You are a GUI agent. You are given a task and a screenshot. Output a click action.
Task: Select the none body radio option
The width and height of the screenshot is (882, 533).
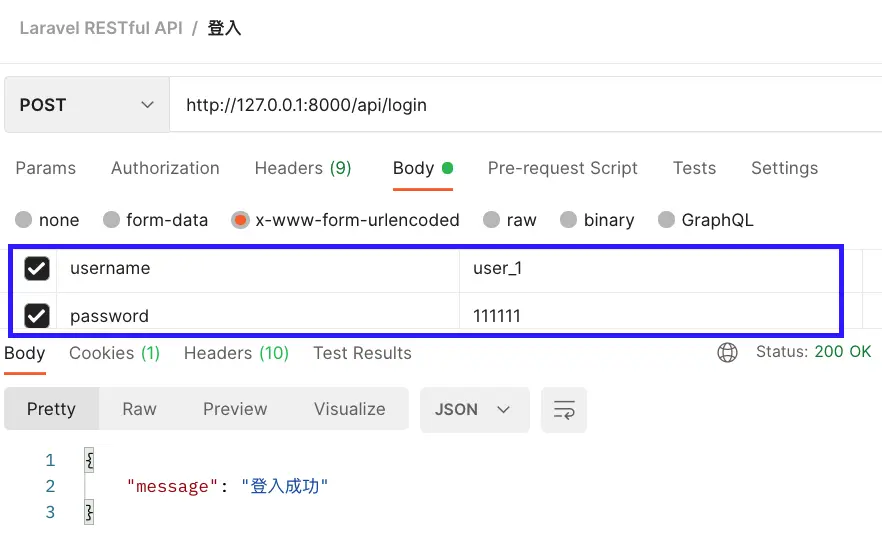point(23,220)
